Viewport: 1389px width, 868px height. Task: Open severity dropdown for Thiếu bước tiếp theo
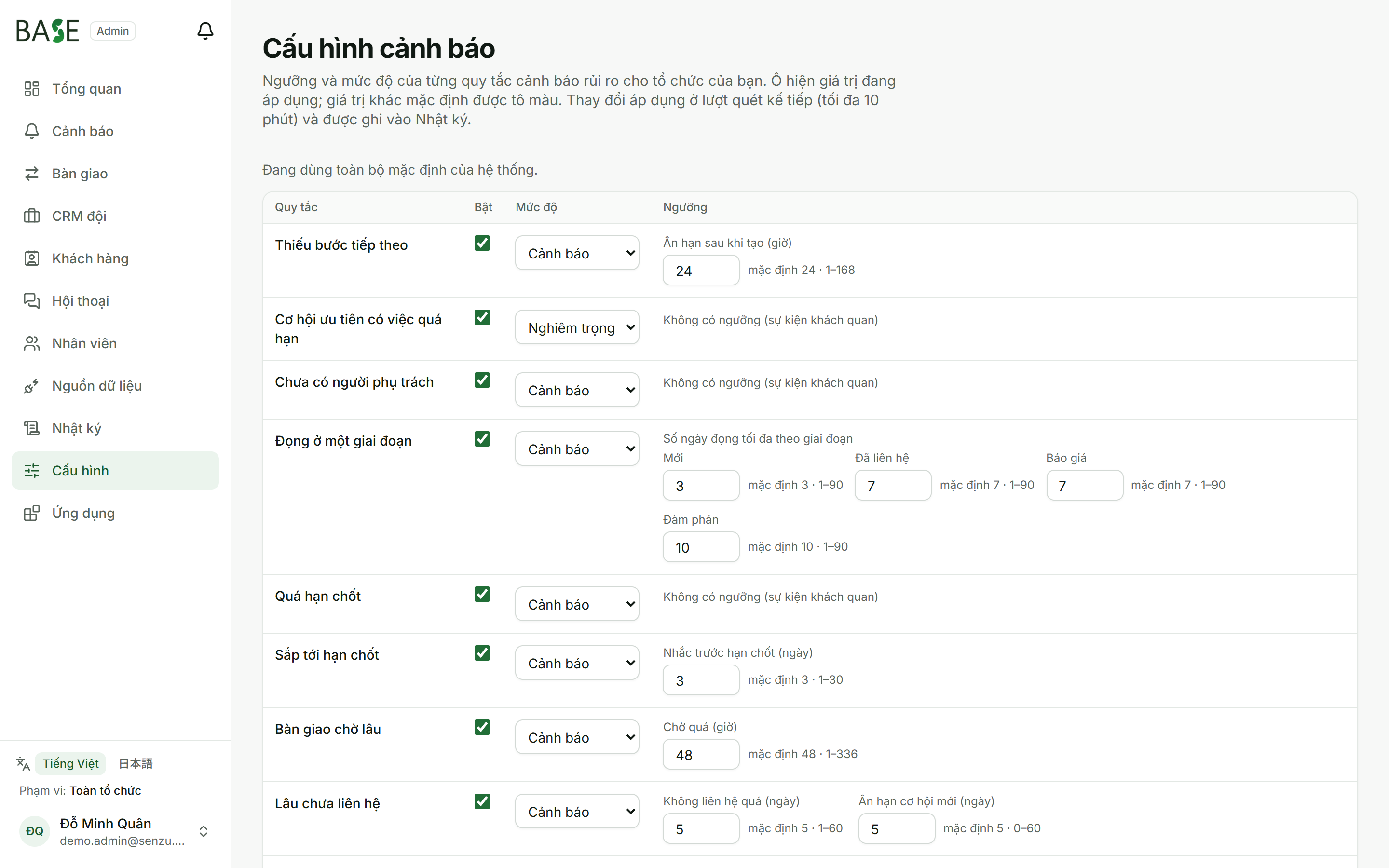(577, 253)
